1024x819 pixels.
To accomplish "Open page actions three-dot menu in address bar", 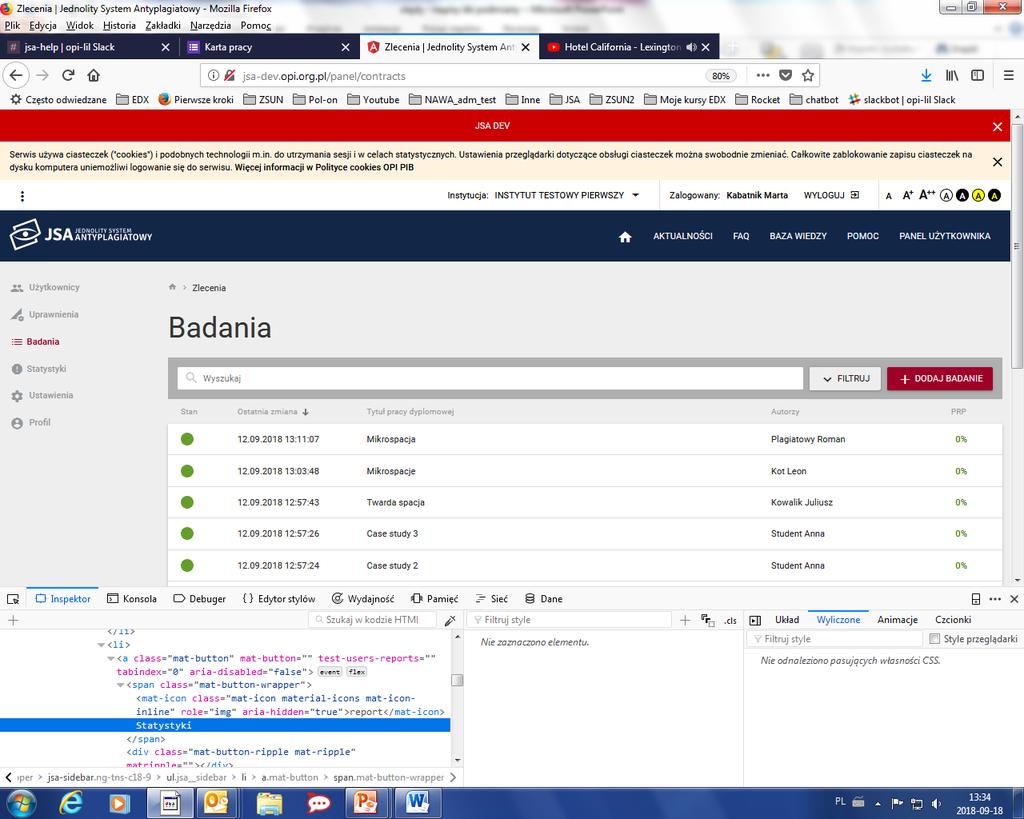I will coord(763,76).
